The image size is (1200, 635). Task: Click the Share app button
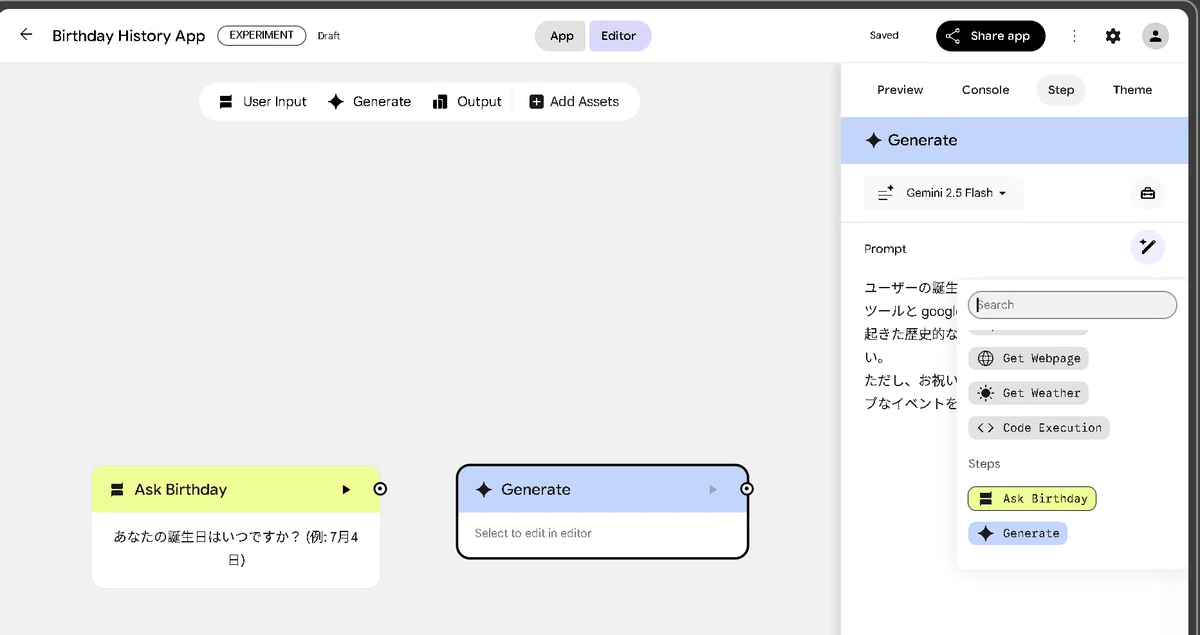[x=991, y=36]
